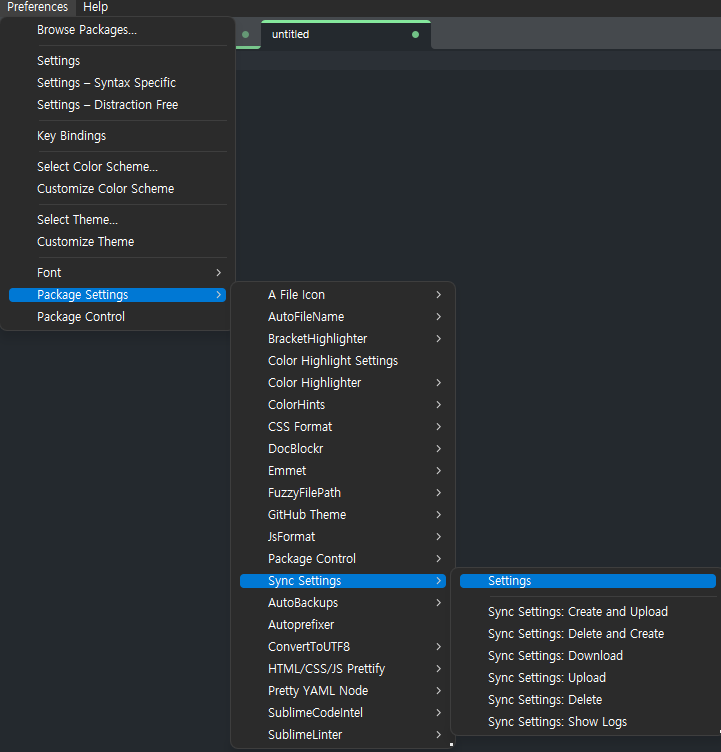Image resolution: width=721 pixels, height=752 pixels.
Task: Run Sync Settings: Delete
Action: 588,701
